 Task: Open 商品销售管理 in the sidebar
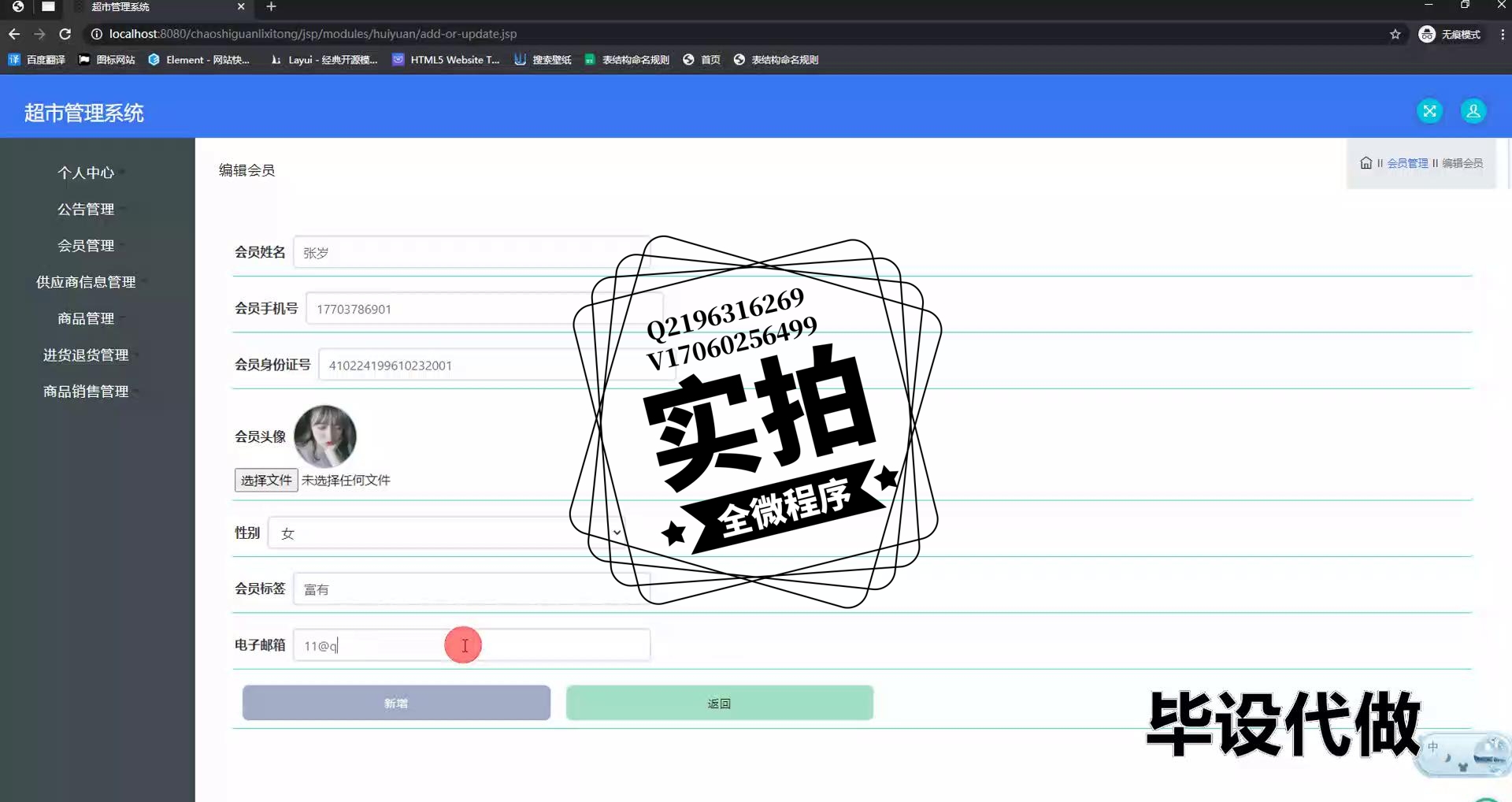pos(86,392)
